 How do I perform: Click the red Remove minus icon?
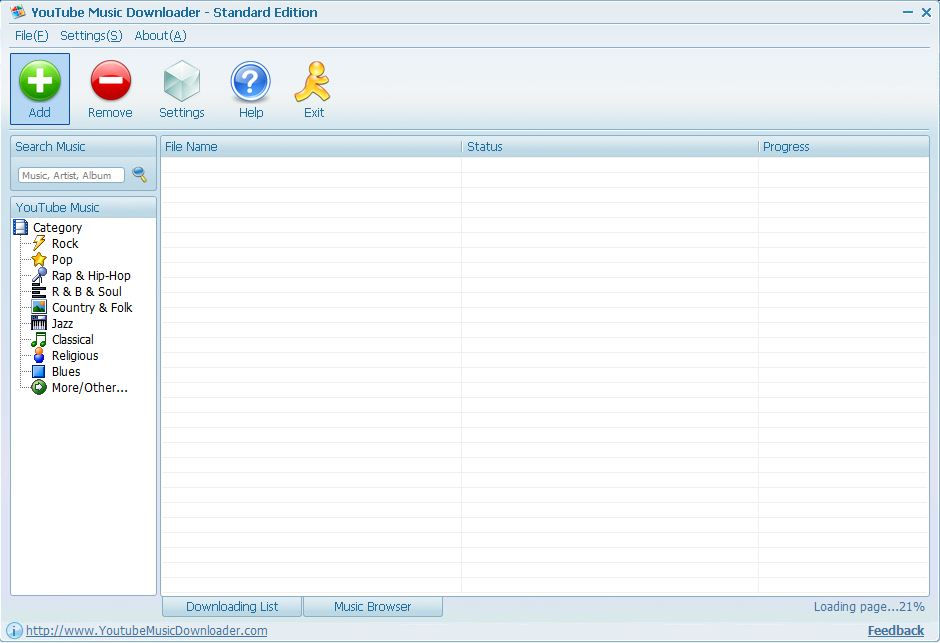110,80
